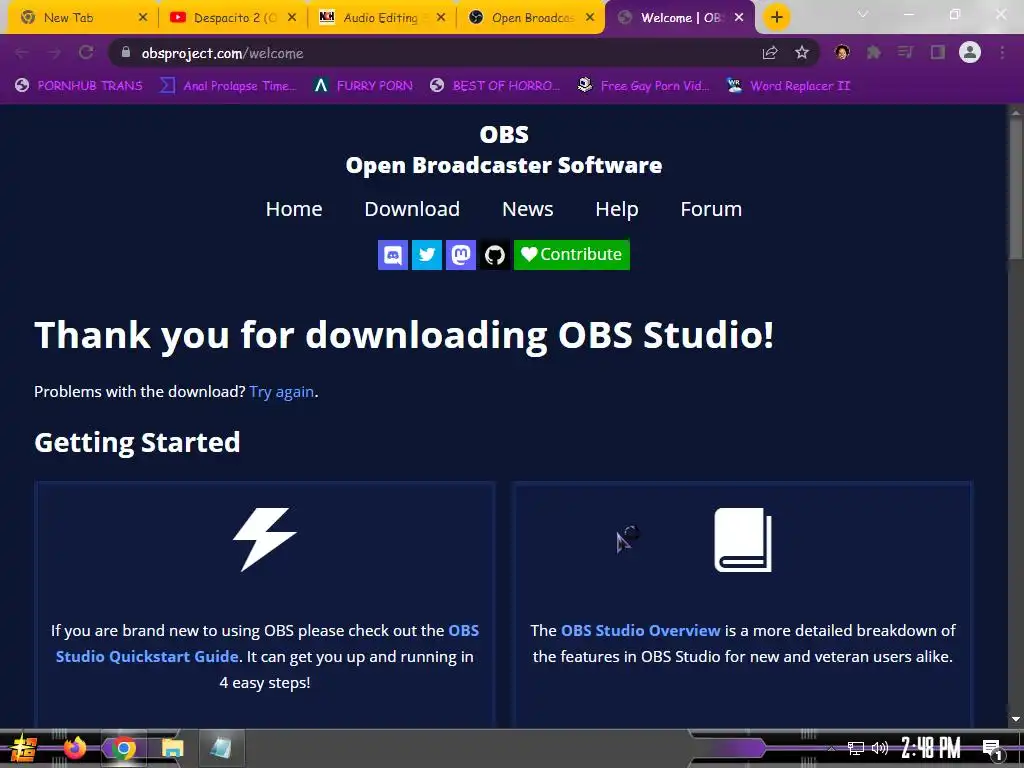Open the OBS Studio Overview link
This screenshot has width=1024, height=768.
click(640, 630)
